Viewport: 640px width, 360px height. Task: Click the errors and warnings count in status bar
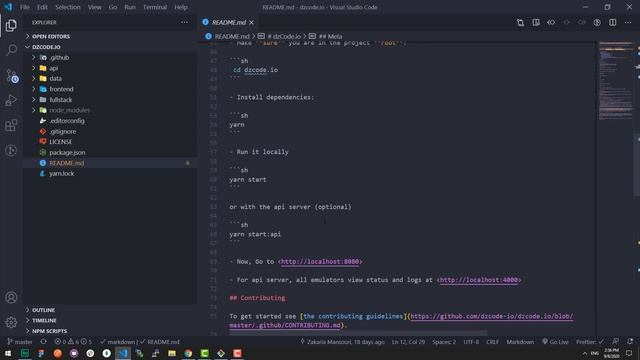(x=73, y=342)
